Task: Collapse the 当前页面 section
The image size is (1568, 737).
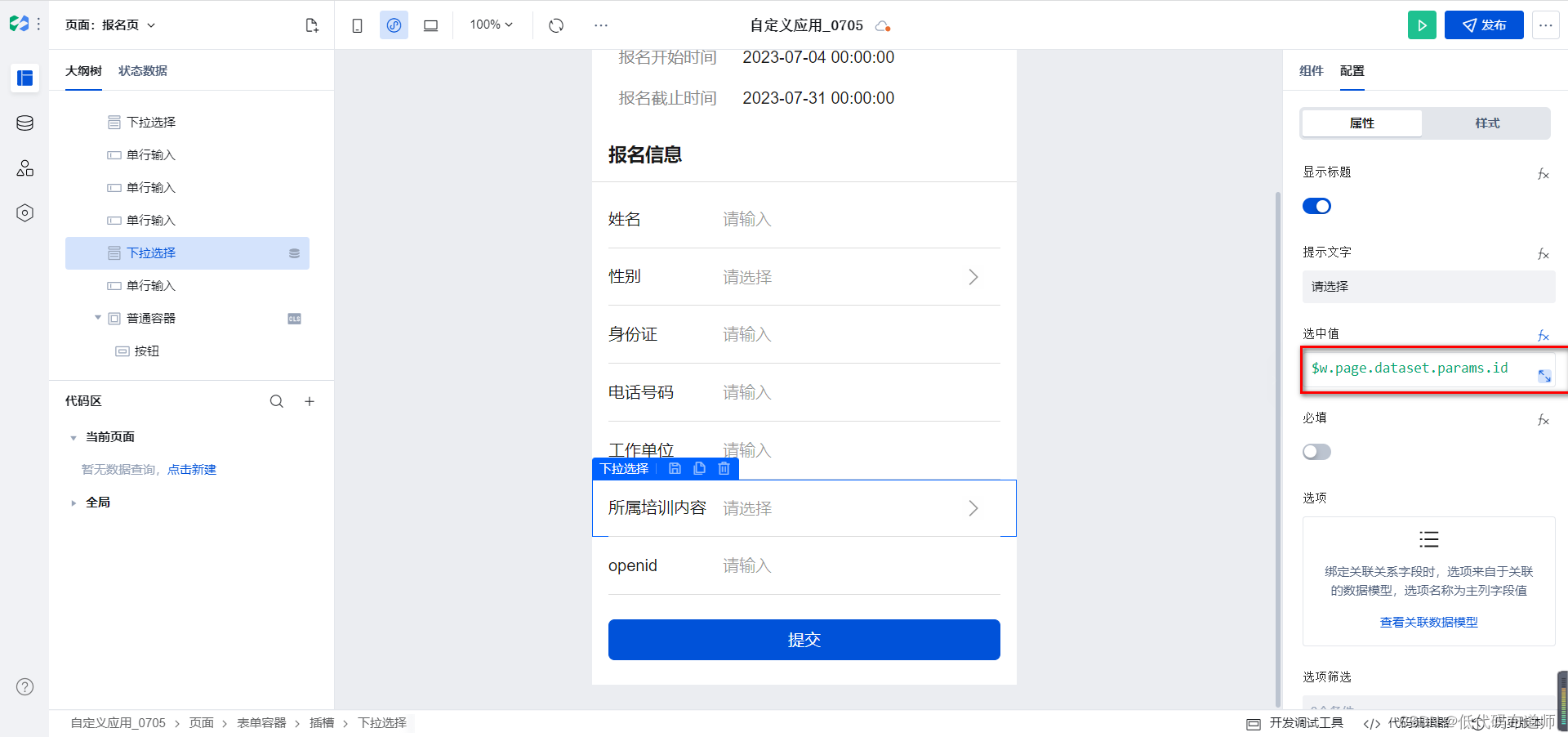Action: [73, 438]
